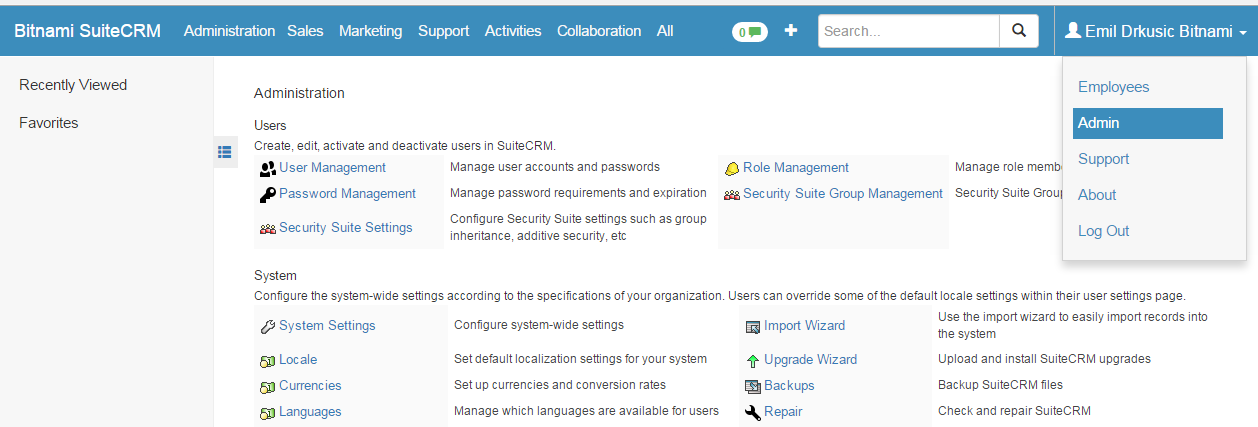Open the User Management link
The image size is (1258, 427).
(332, 168)
